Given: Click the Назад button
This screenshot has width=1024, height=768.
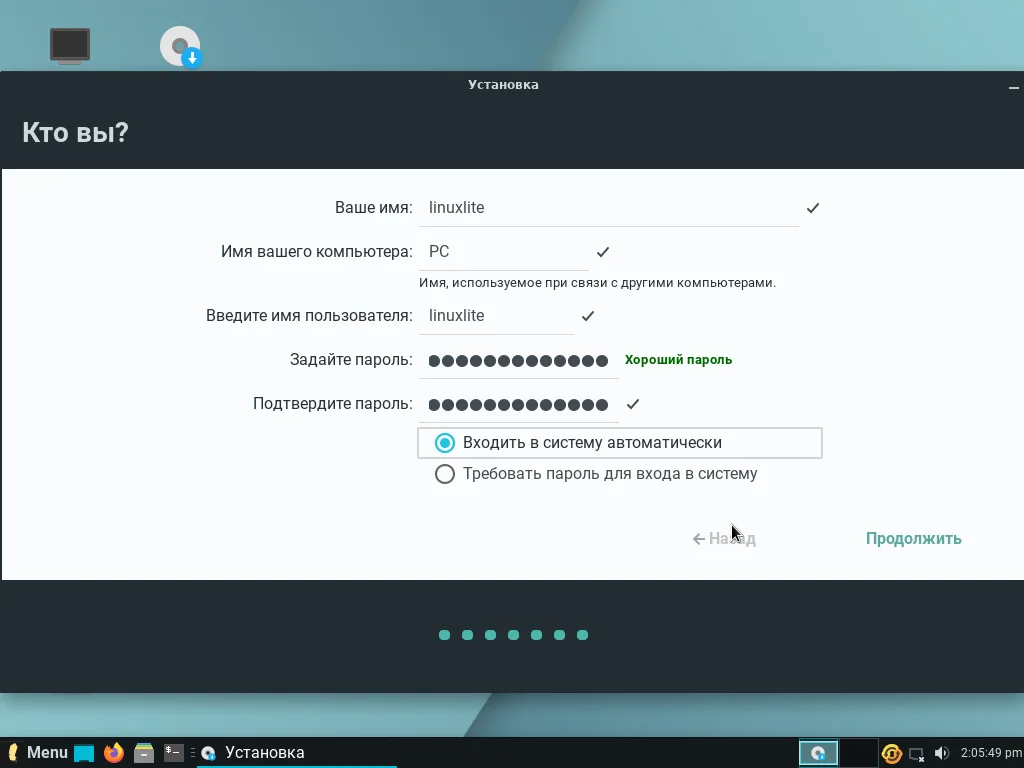Looking at the screenshot, I should [723, 538].
